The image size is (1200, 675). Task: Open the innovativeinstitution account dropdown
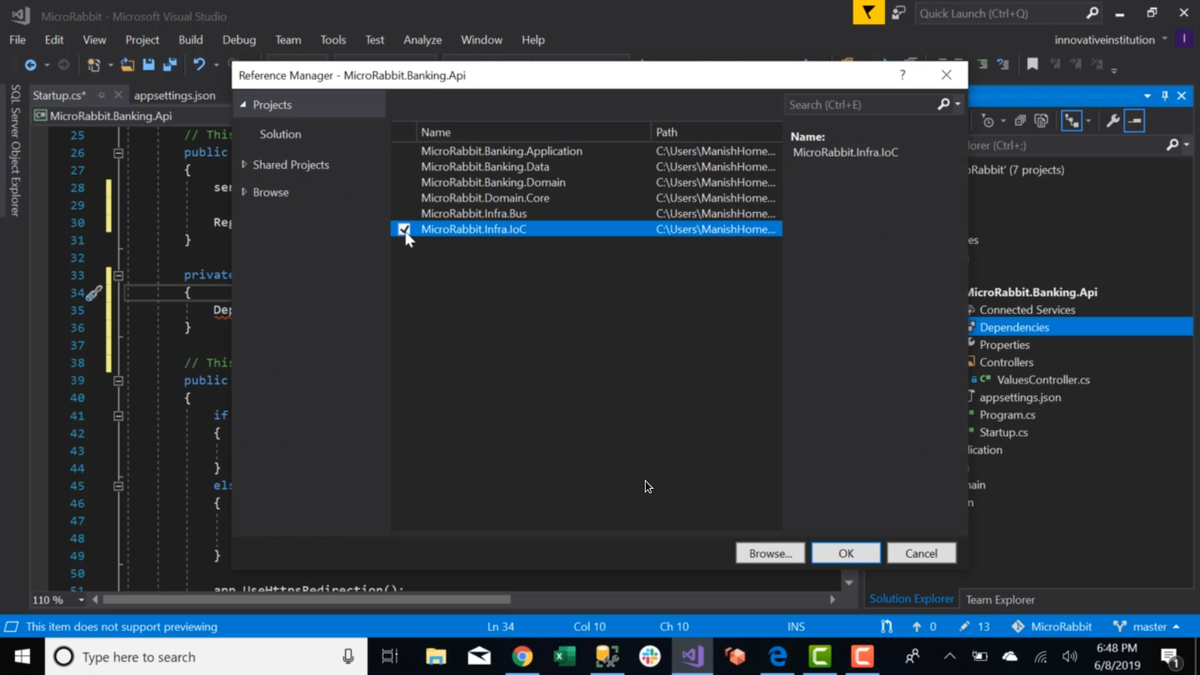click(x=1164, y=39)
